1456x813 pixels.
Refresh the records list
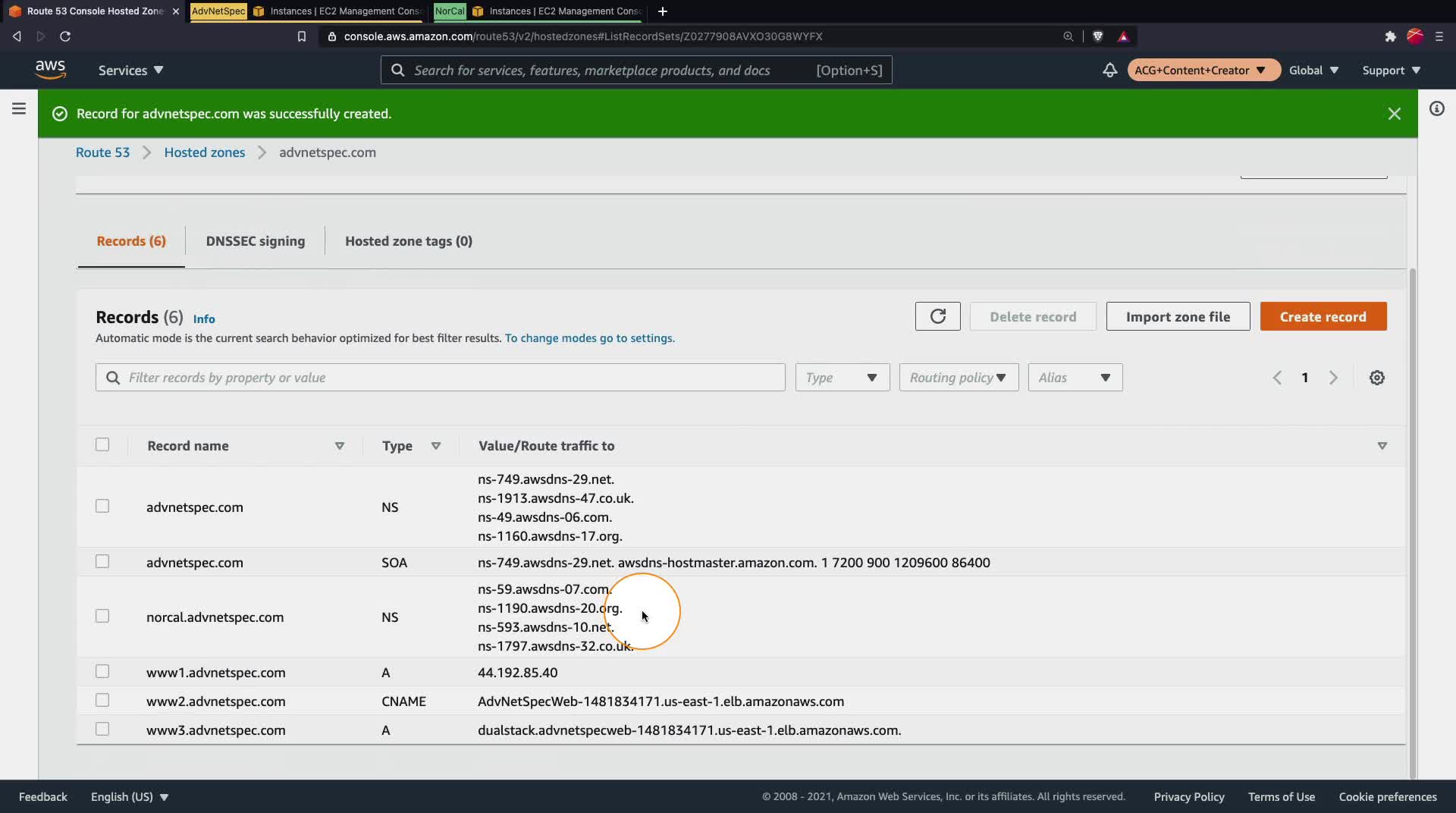[x=937, y=316]
